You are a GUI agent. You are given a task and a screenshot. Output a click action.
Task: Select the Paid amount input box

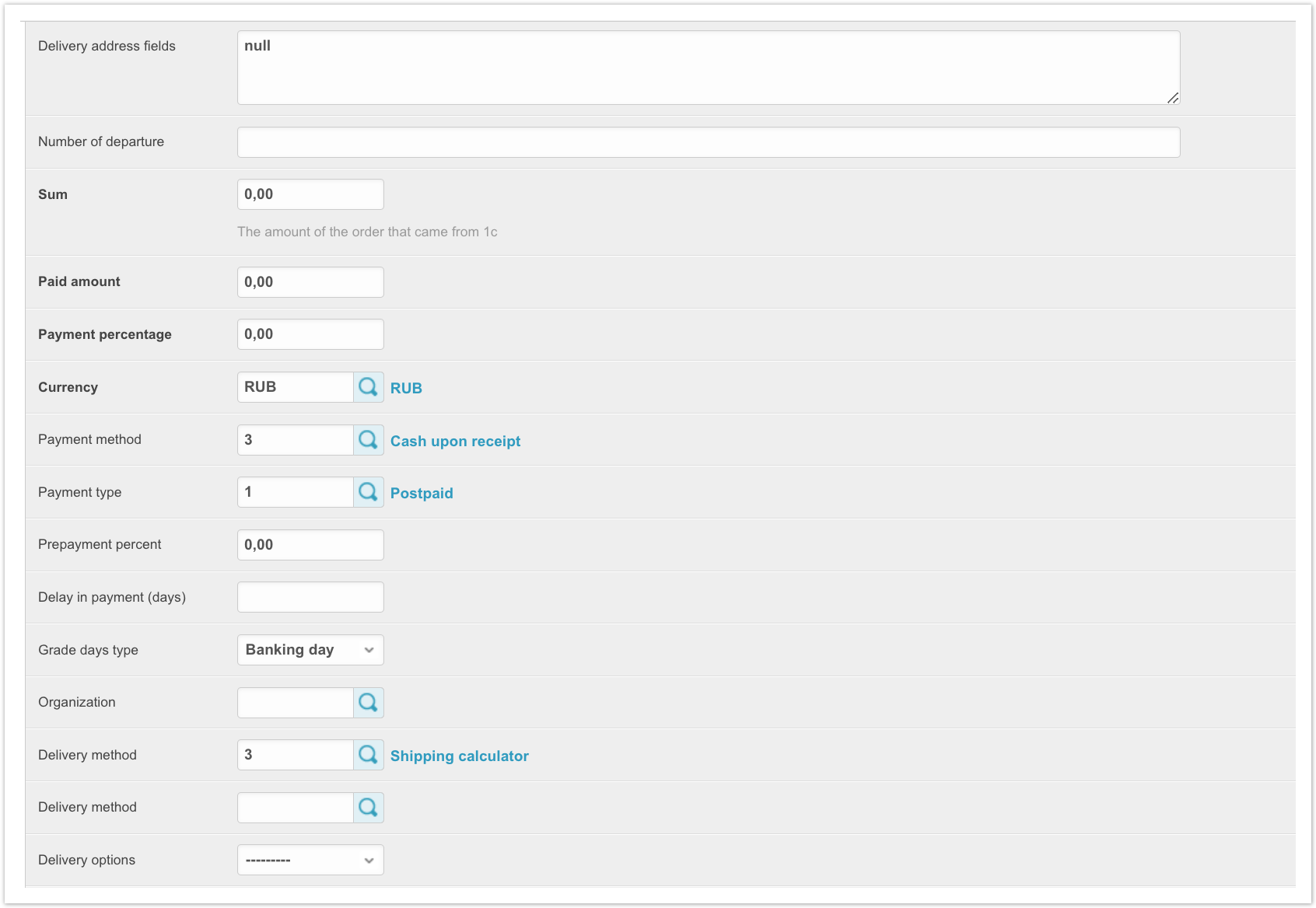[310, 282]
